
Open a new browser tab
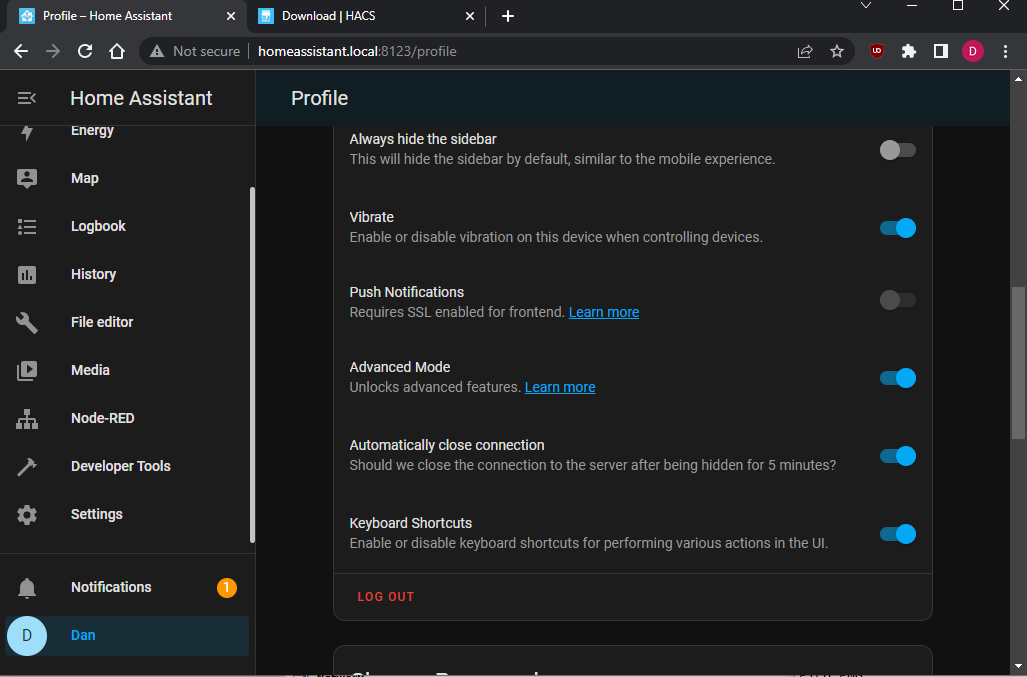[x=508, y=16]
